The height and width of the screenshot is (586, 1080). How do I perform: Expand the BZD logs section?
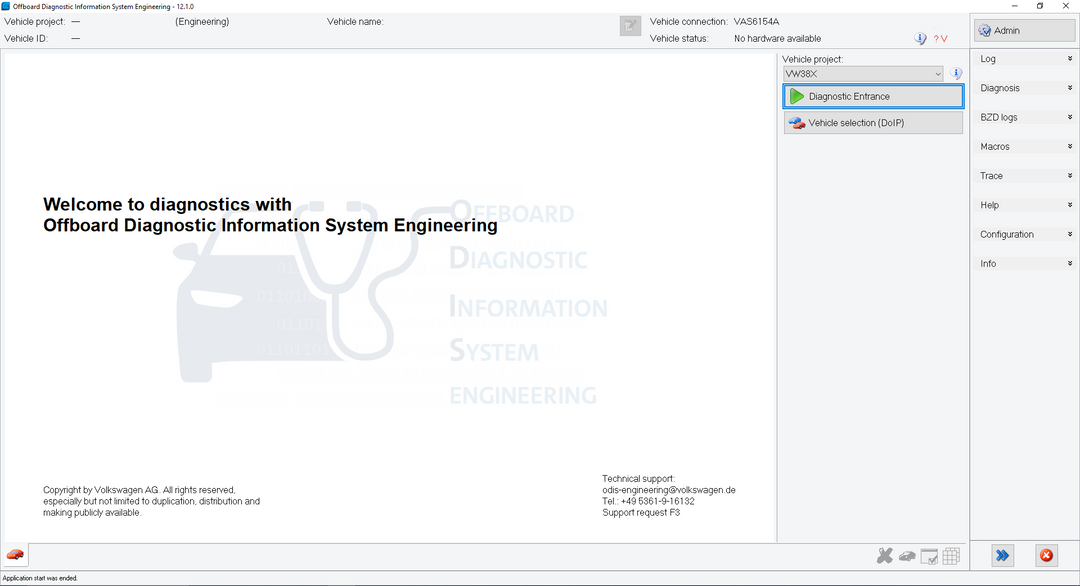click(1025, 117)
